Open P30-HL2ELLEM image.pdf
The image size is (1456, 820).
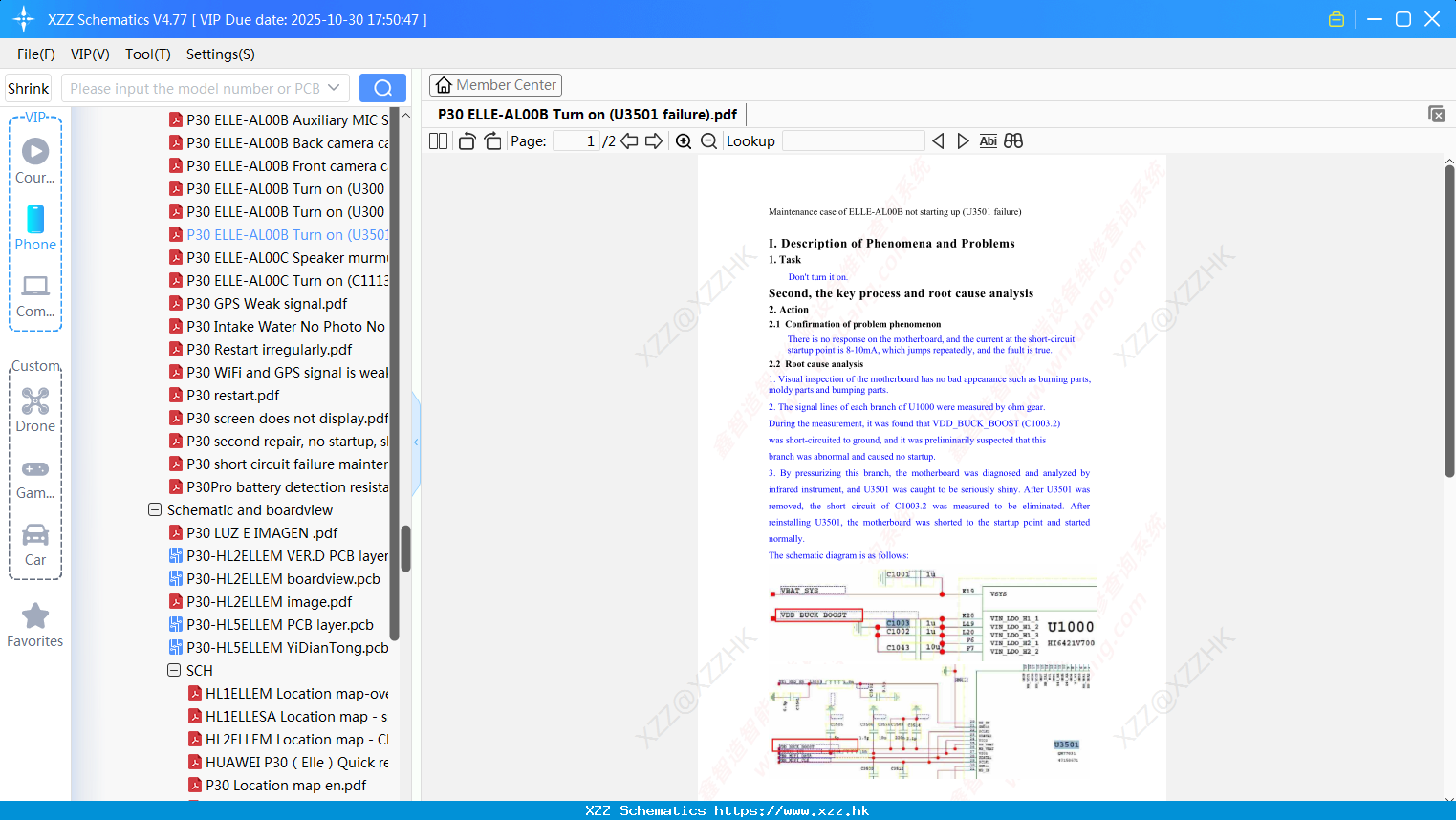[x=260, y=602]
